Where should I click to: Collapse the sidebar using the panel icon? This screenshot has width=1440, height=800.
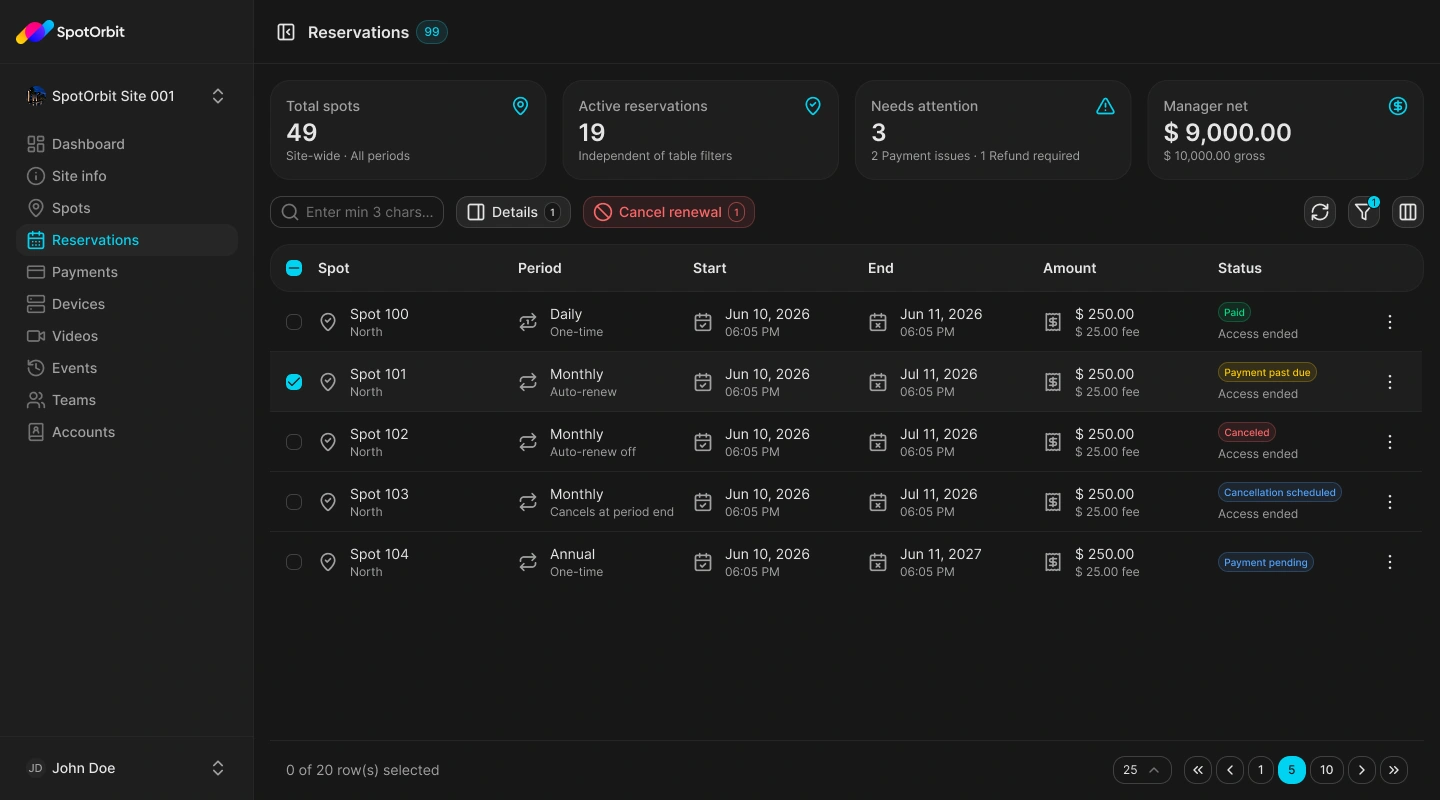(x=286, y=32)
